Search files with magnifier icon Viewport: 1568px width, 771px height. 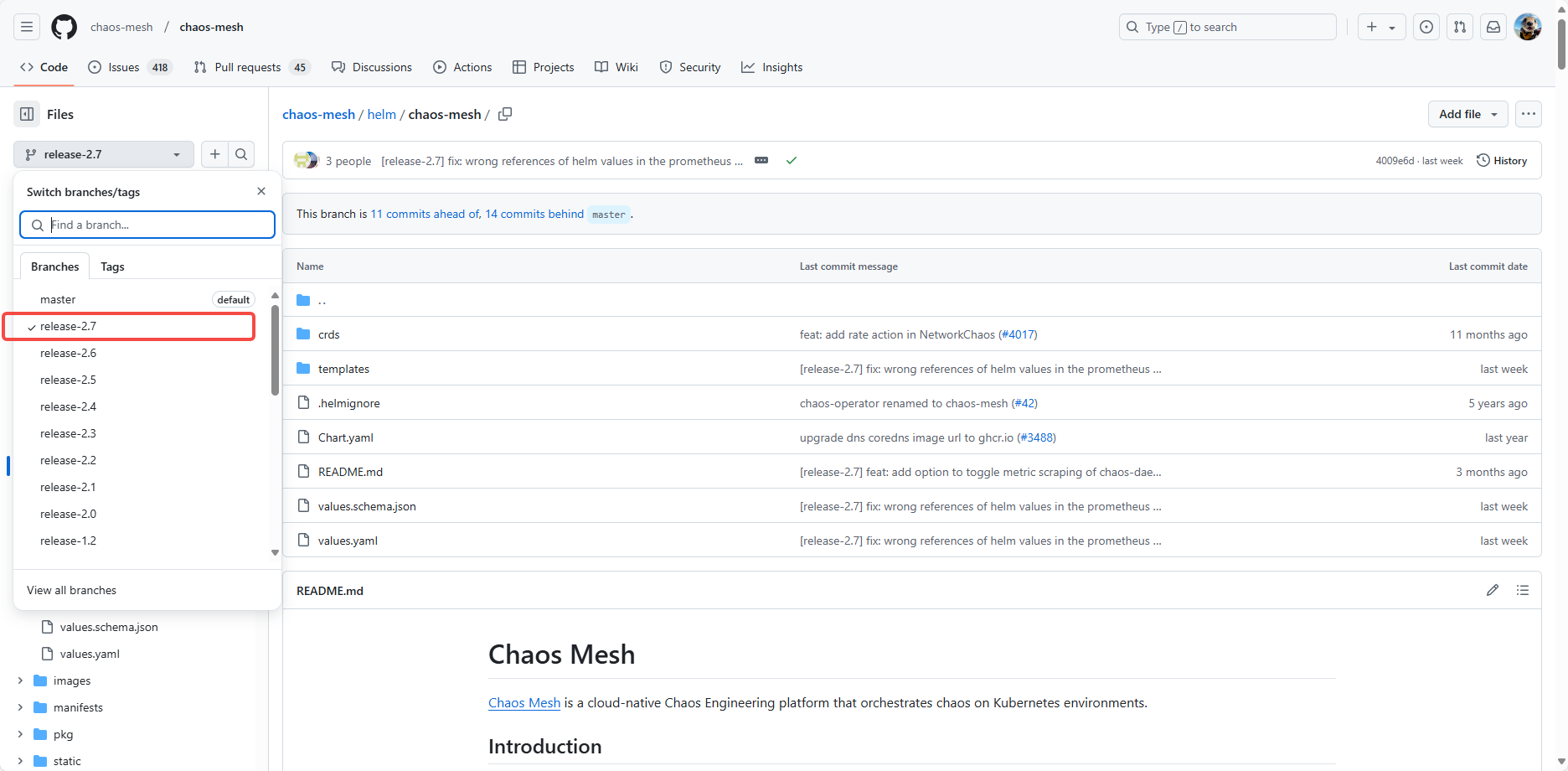pos(241,154)
